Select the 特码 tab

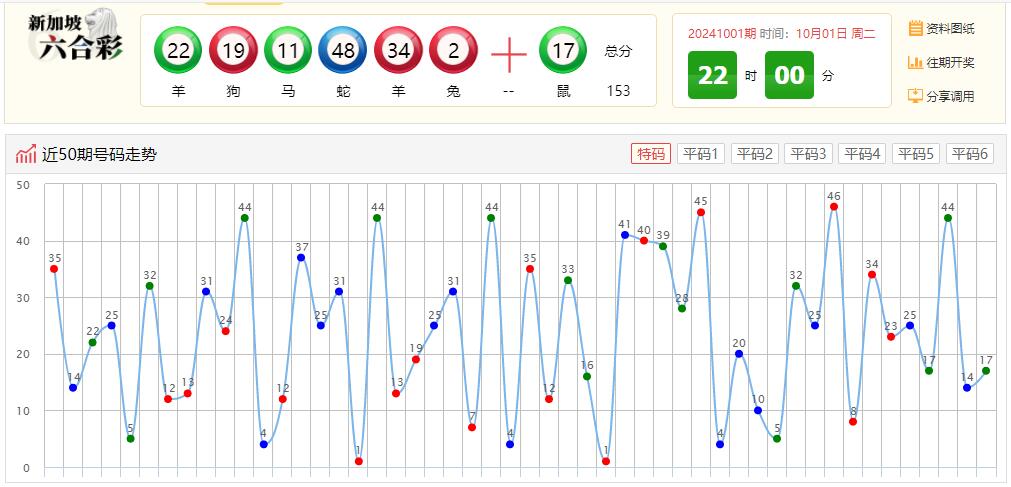pyautogui.click(x=651, y=153)
